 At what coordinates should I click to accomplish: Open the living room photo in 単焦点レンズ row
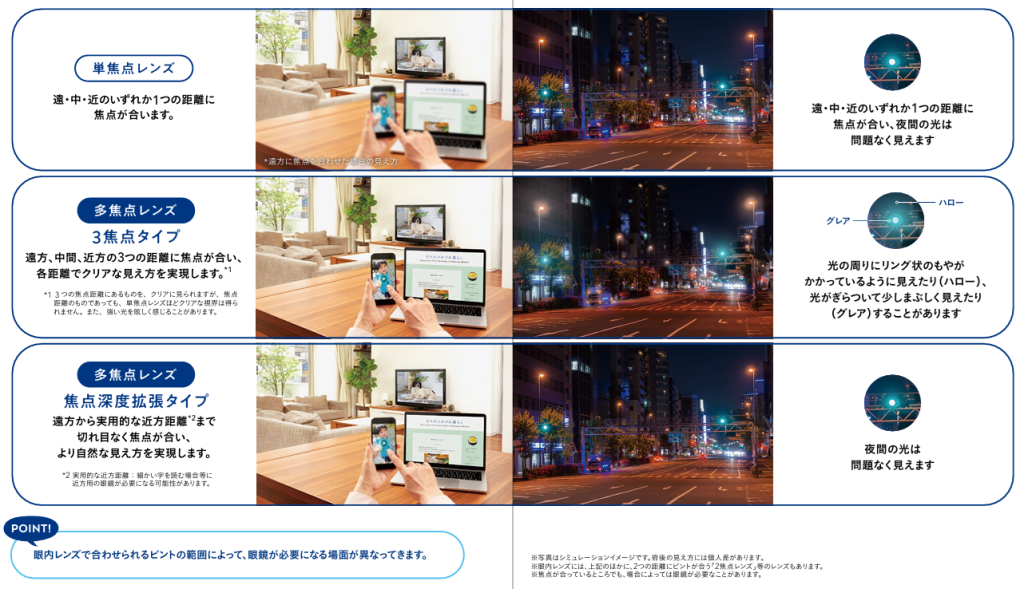point(384,89)
